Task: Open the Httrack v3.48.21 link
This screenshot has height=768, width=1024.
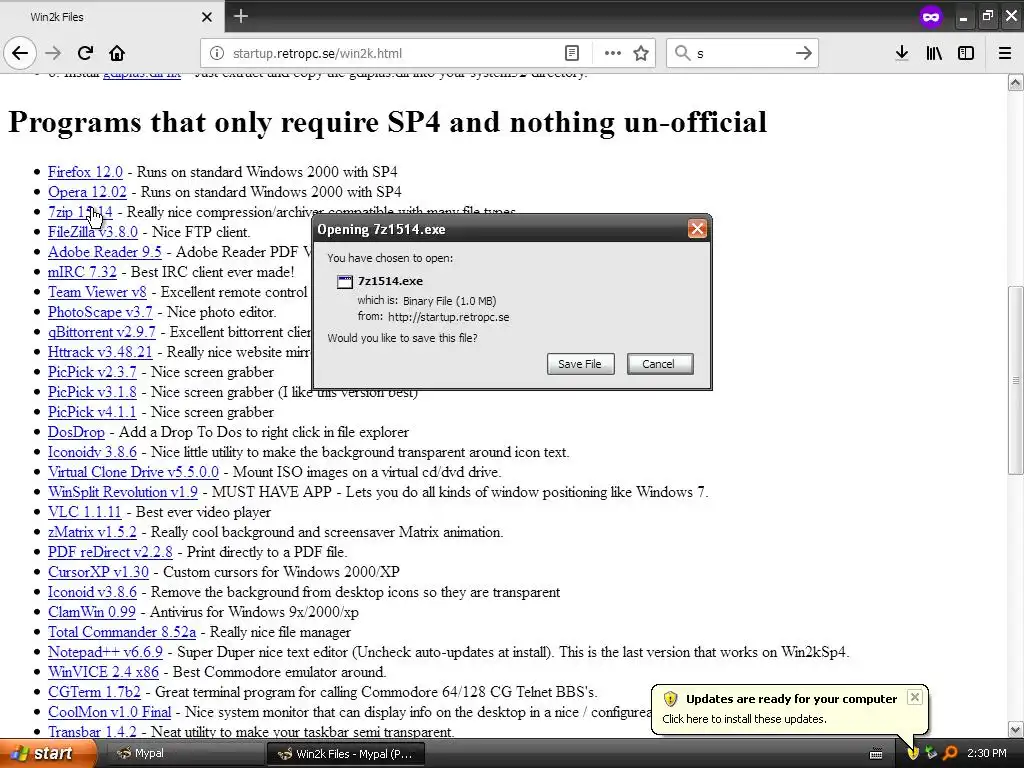Action: click(100, 352)
